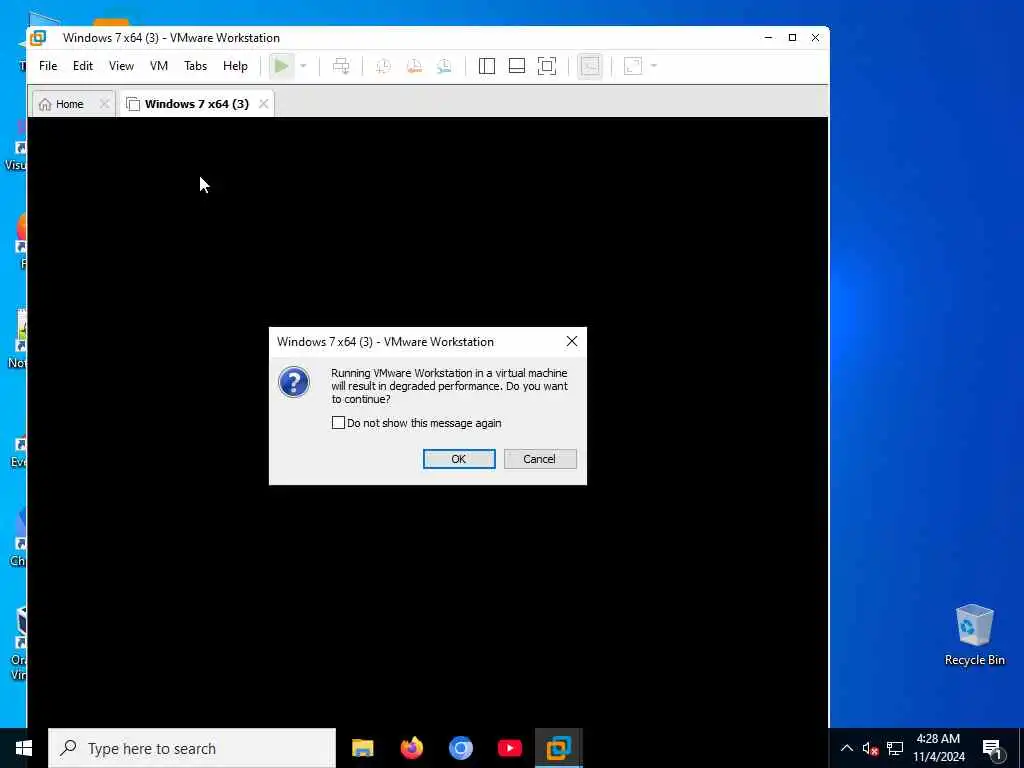Open the Snapshot Manager toolbar icon

444,66
